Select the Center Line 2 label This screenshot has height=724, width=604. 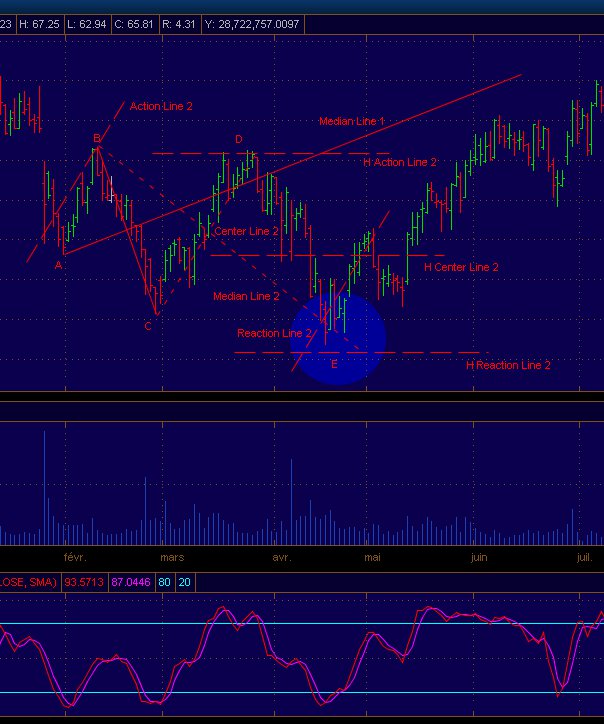click(x=246, y=231)
